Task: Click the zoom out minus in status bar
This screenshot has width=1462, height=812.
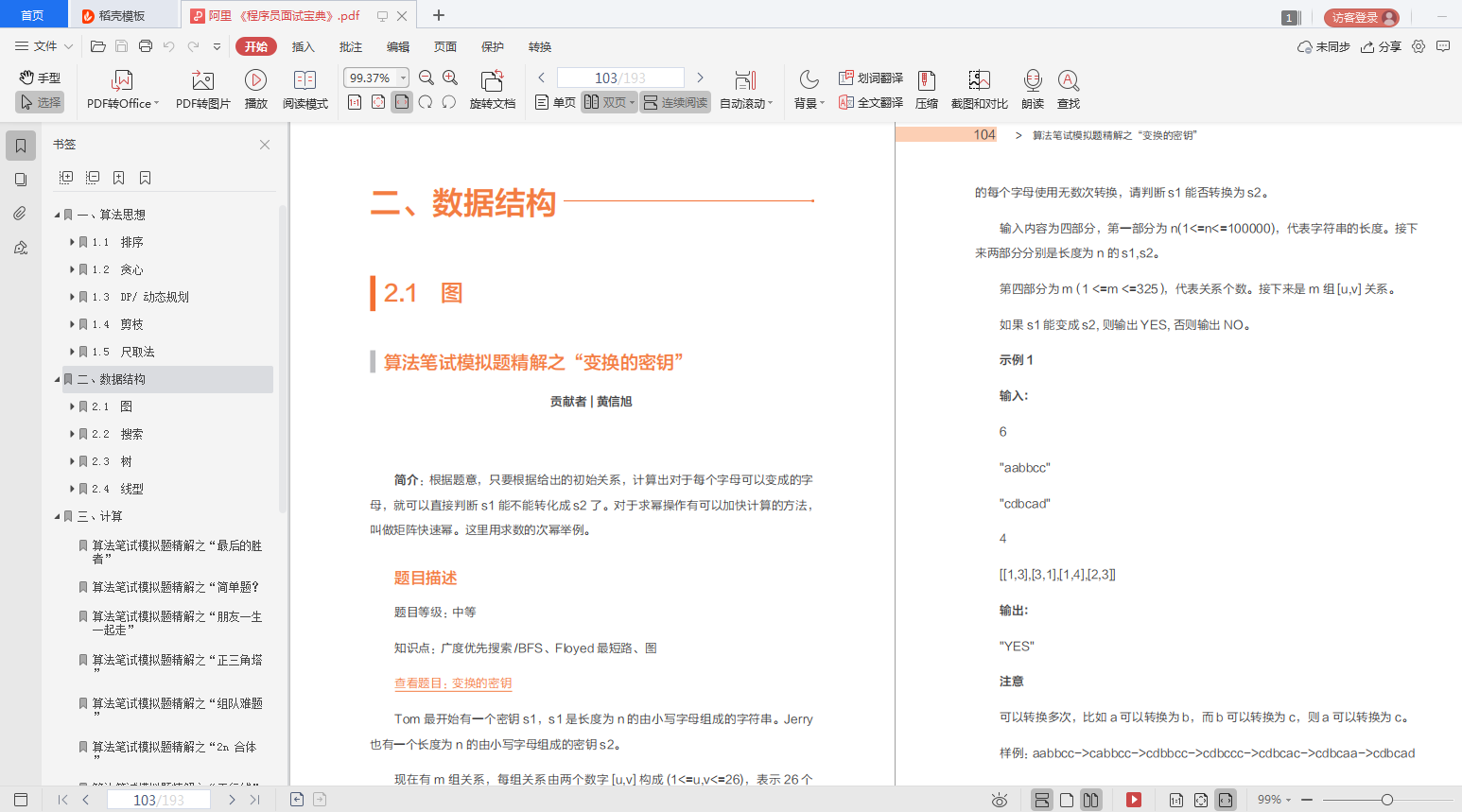Action: coord(1307,800)
